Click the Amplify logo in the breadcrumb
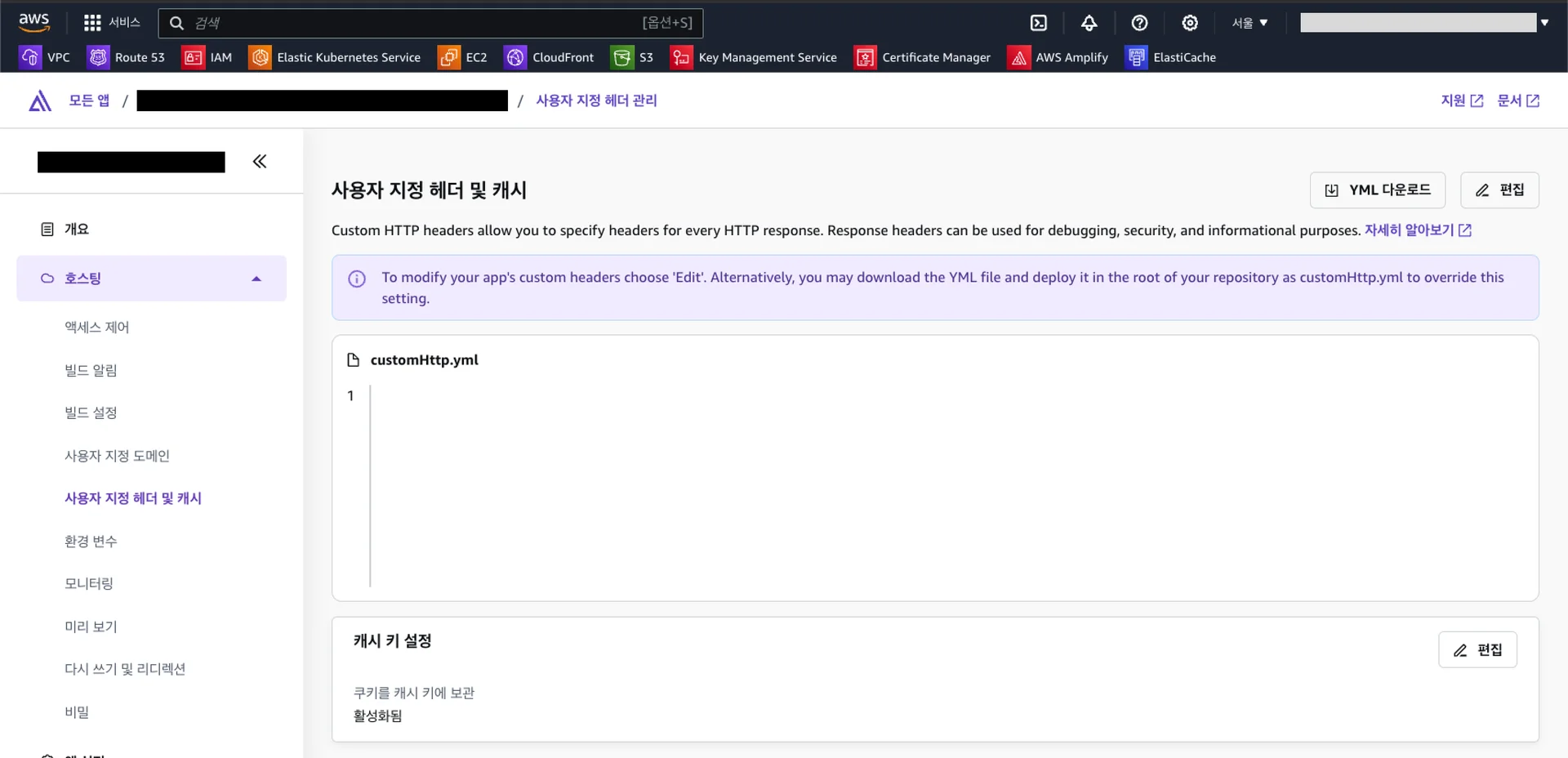Image resolution: width=1568 pixels, height=758 pixels. click(40, 100)
